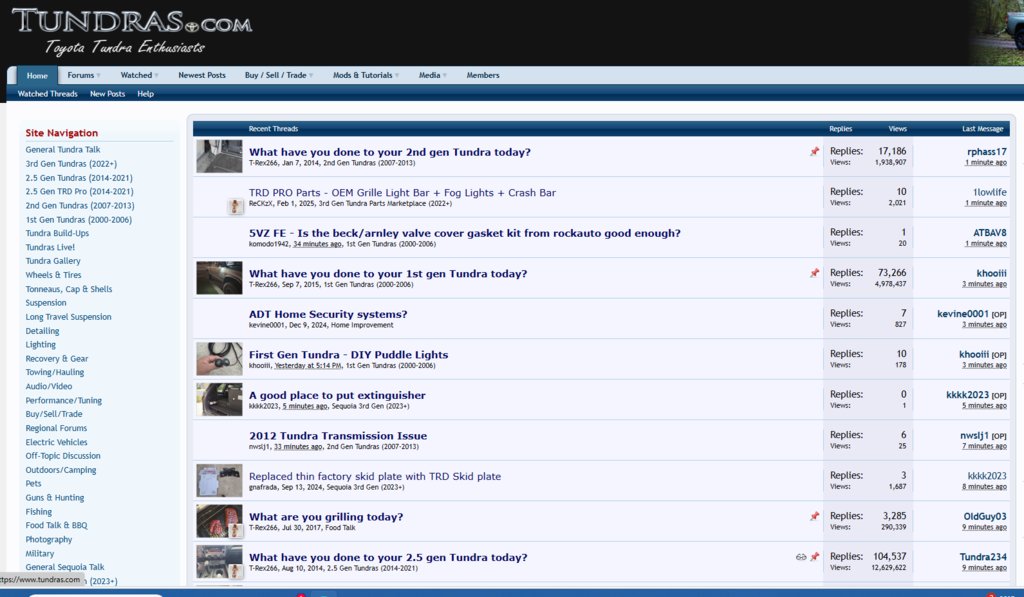Viewport: 1024px width, 597px height.
Task: Open Electric Vehicles sidebar link
Action: 56,442
